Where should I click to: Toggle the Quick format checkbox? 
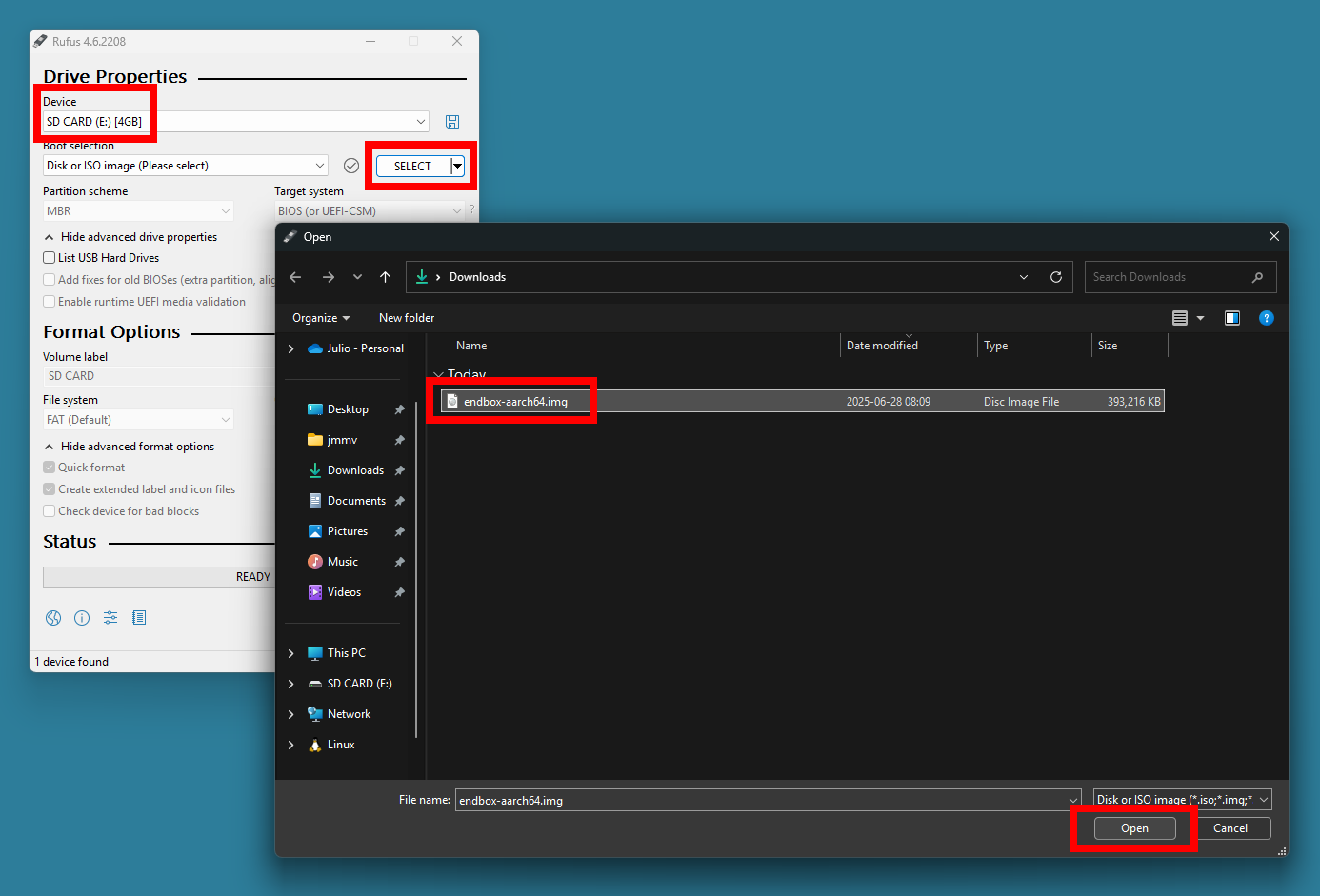(49, 468)
